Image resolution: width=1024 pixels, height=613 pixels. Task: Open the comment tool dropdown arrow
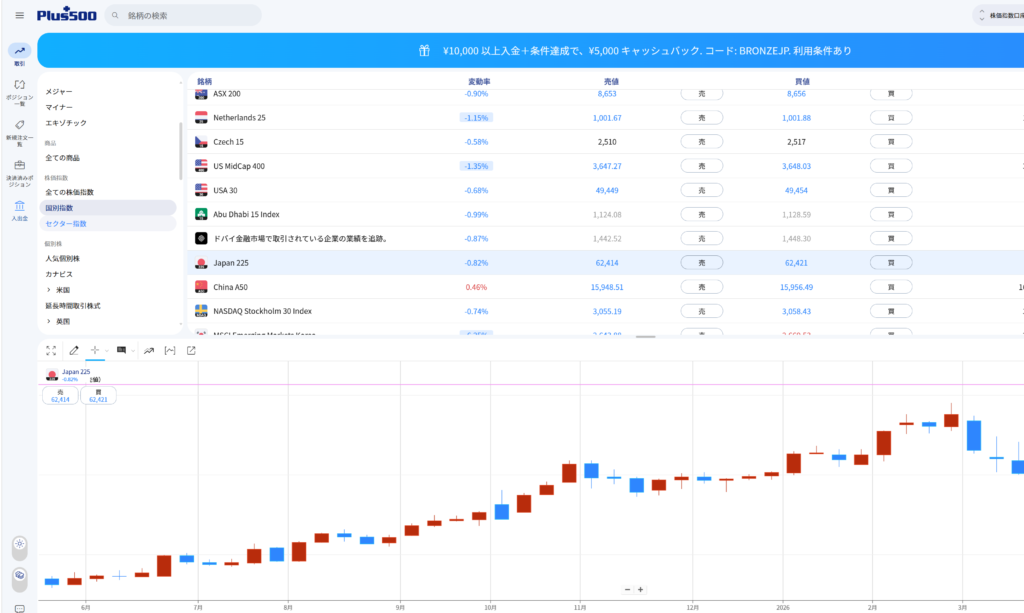(133, 351)
